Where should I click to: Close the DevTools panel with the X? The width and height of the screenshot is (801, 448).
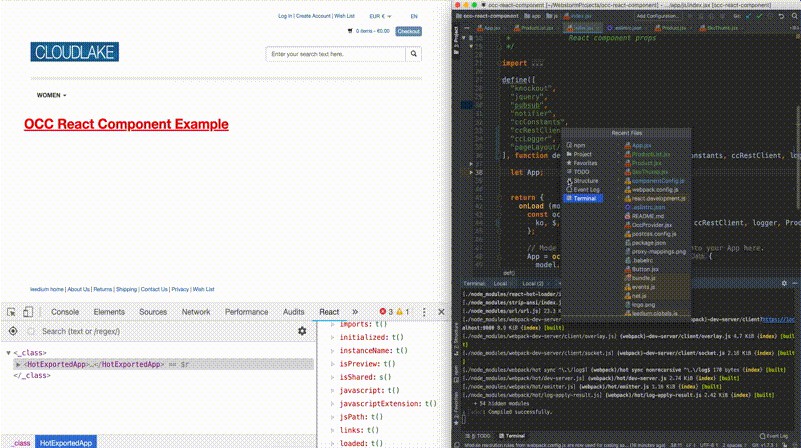click(x=441, y=312)
